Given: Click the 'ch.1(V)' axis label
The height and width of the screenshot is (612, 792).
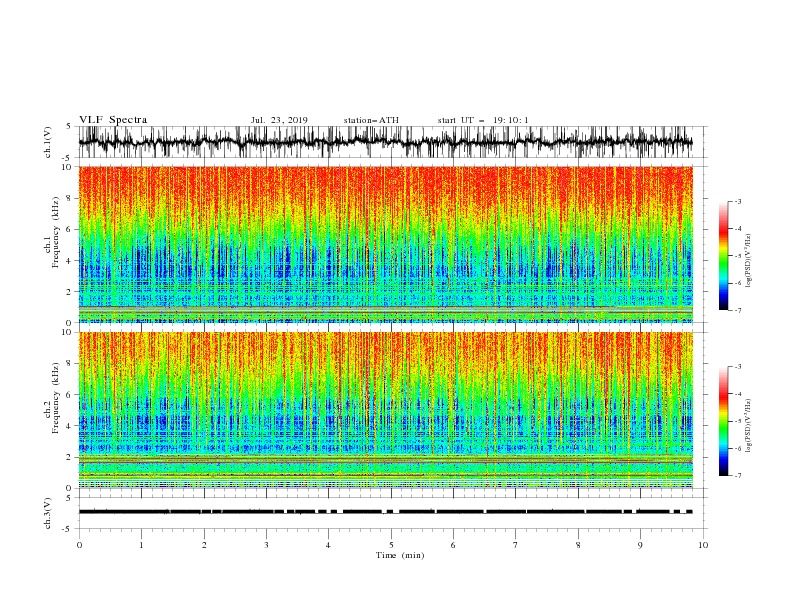Looking at the screenshot, I should 48,142.
